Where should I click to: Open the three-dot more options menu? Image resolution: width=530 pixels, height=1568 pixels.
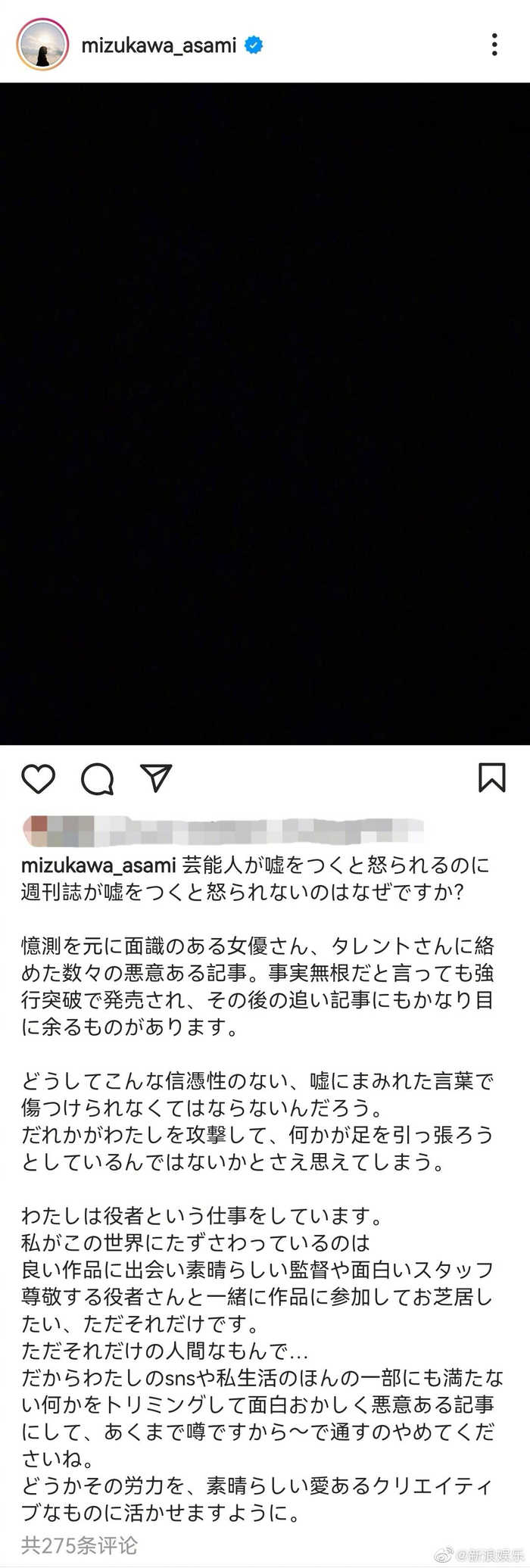tap(494, 45)
